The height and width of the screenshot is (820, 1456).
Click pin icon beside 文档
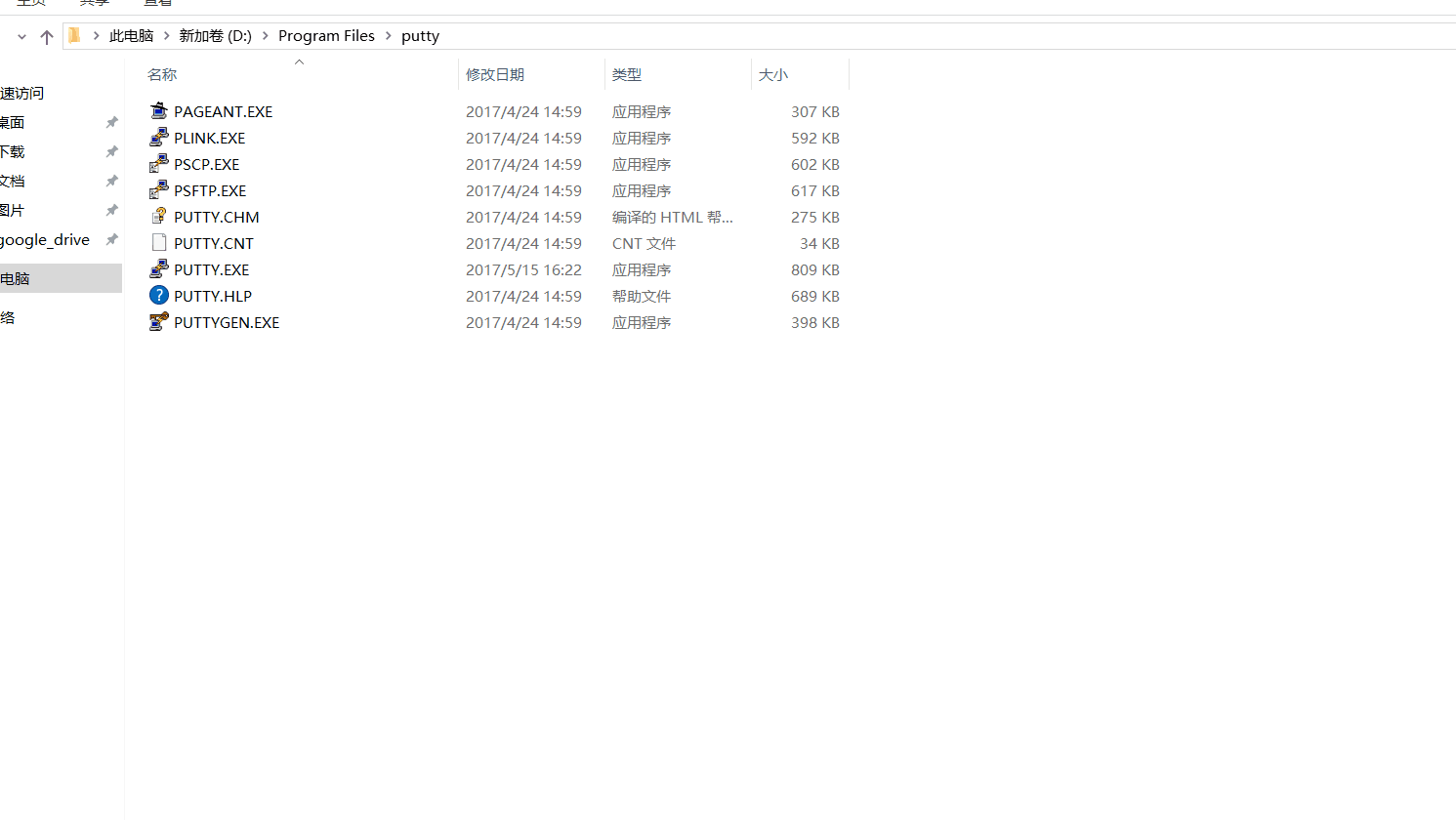point(111,181)
